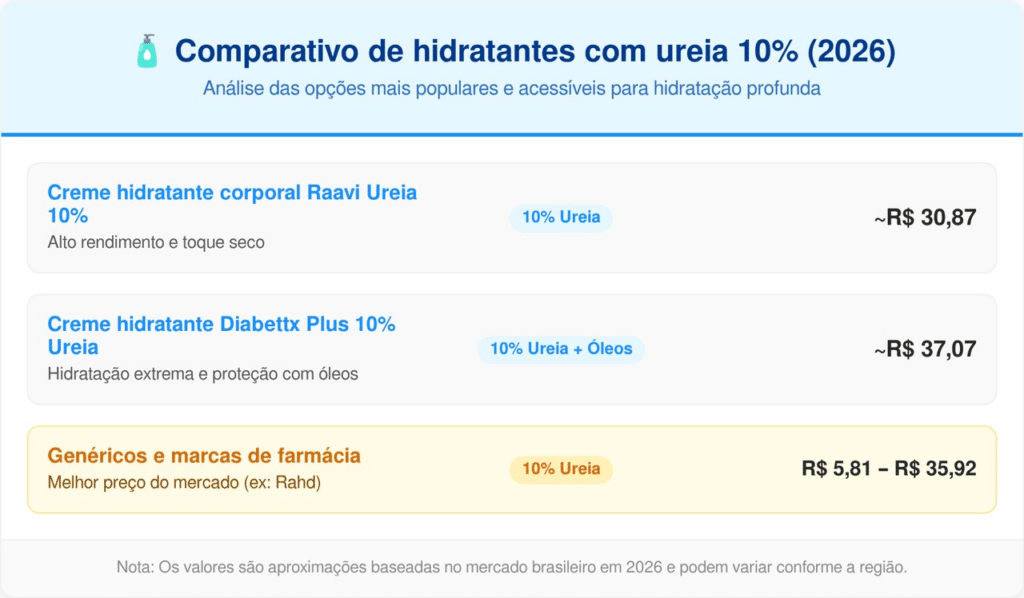Click 'Melhor preço do mercado (ex: Rahd)' text
The width and height of the screenshot is (1024, 598).
tap(185, 481)
